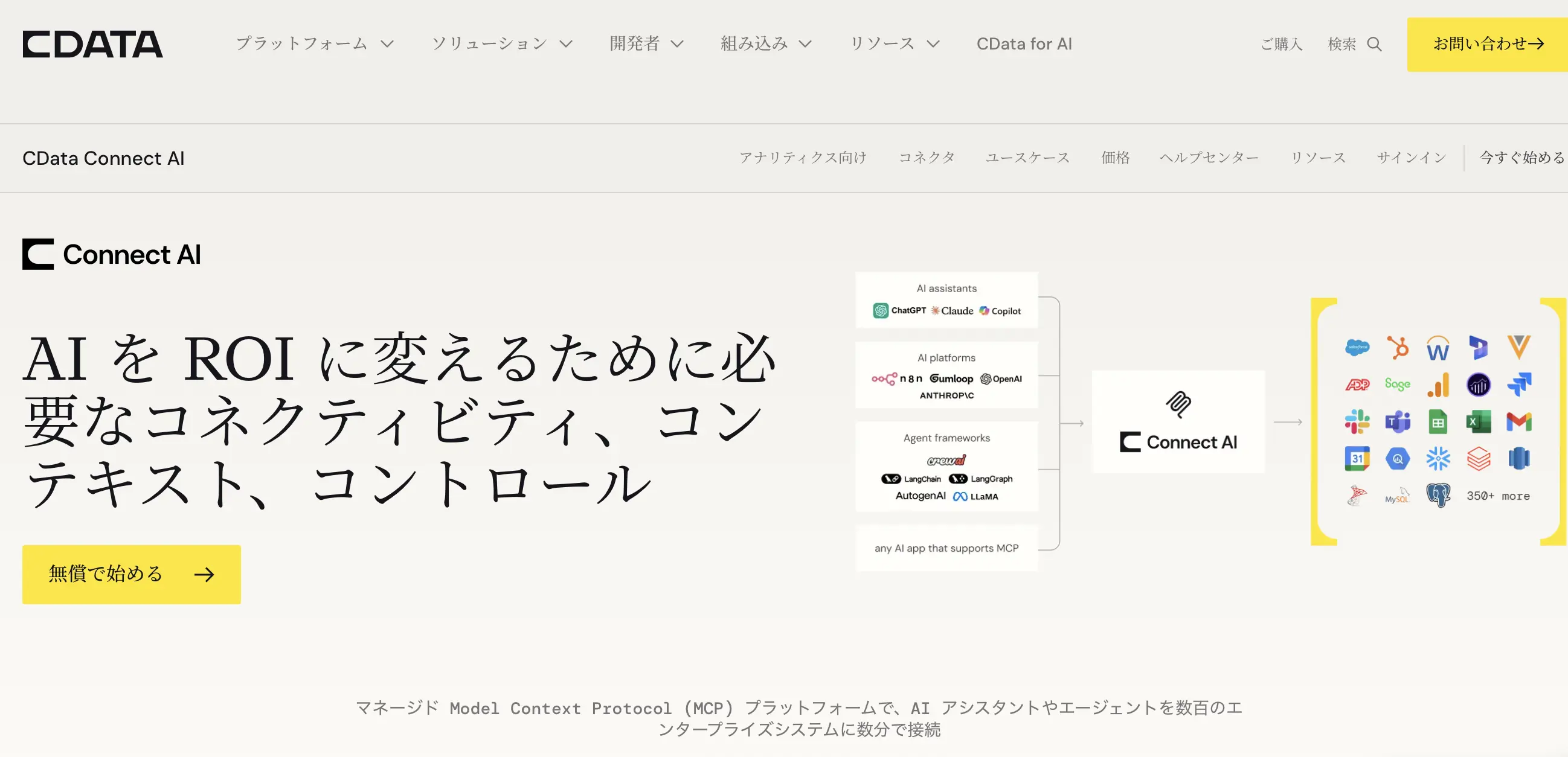Click the MySQL dolphin icon
This screenshot has height=757, width=1568.
1398,496
